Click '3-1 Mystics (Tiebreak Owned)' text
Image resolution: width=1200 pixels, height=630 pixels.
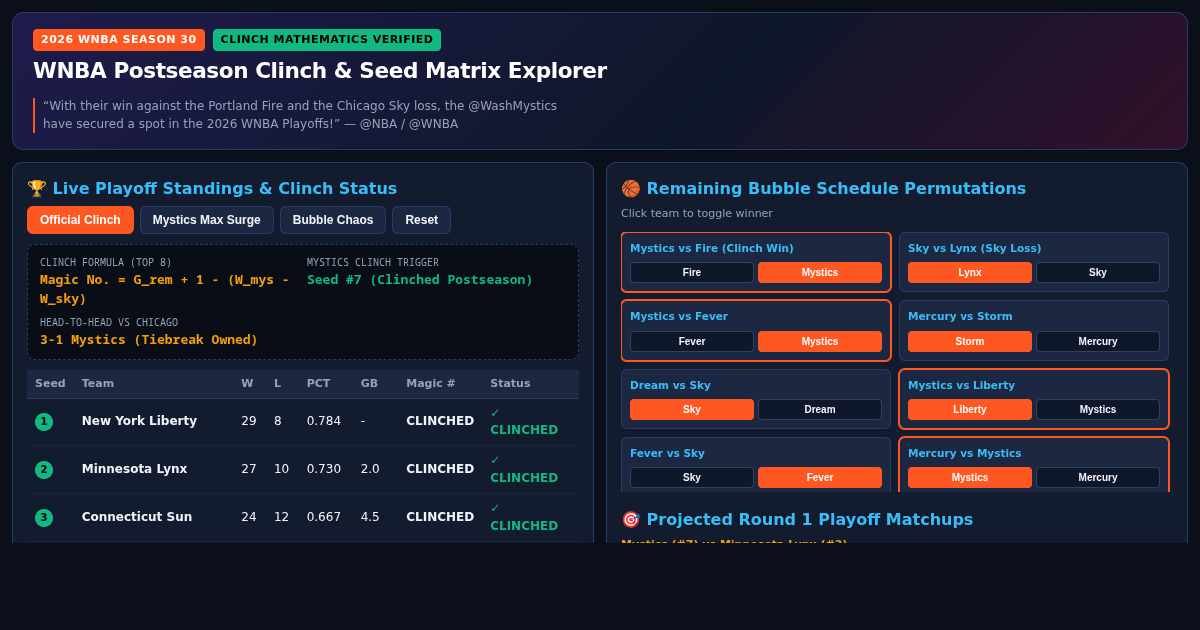tap(149, 340)
